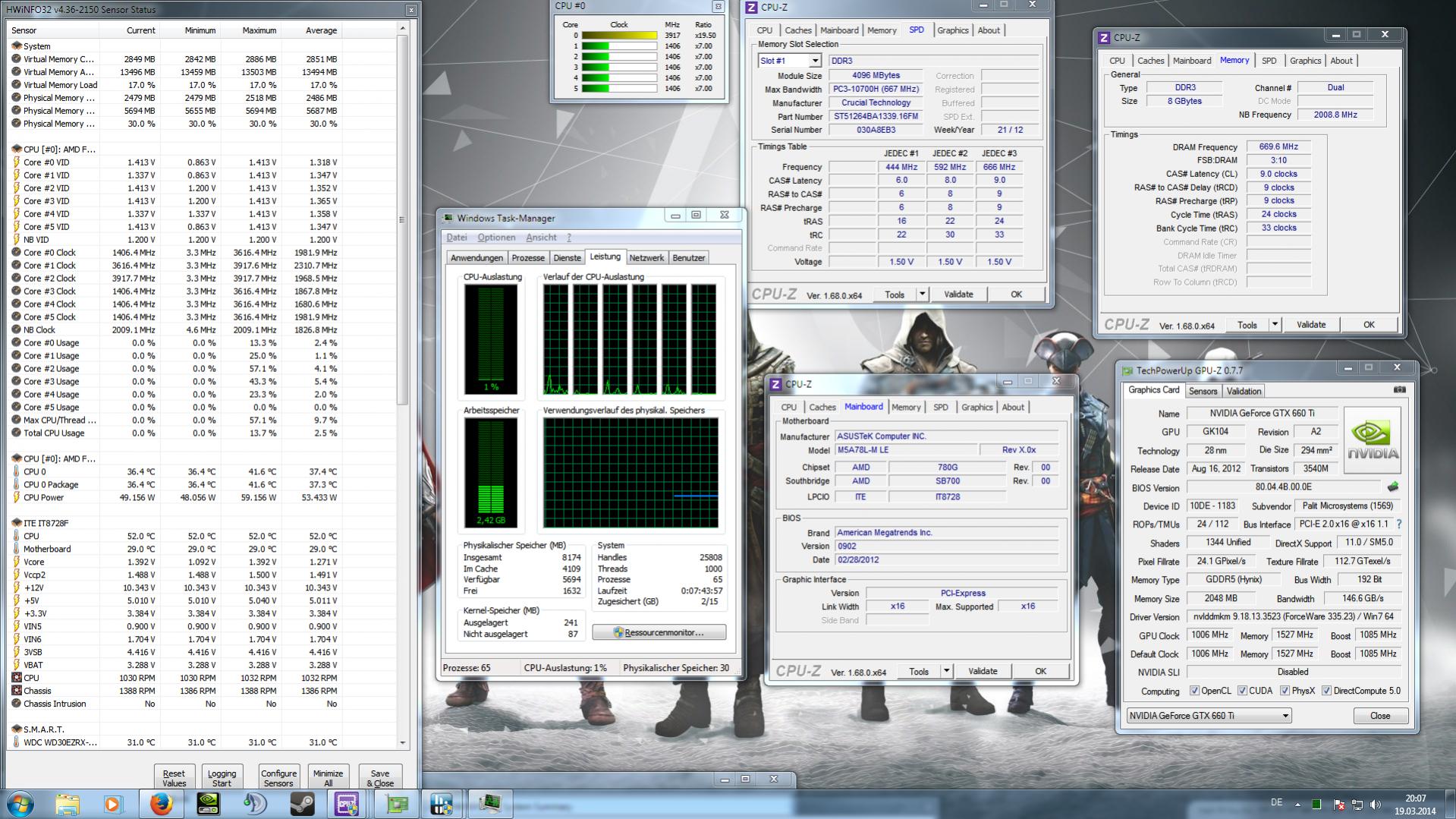Viewport: 1456px width, 819px height.
Task: Open Windows Explorer from the taskbar
Action: (x=68, y=804)
